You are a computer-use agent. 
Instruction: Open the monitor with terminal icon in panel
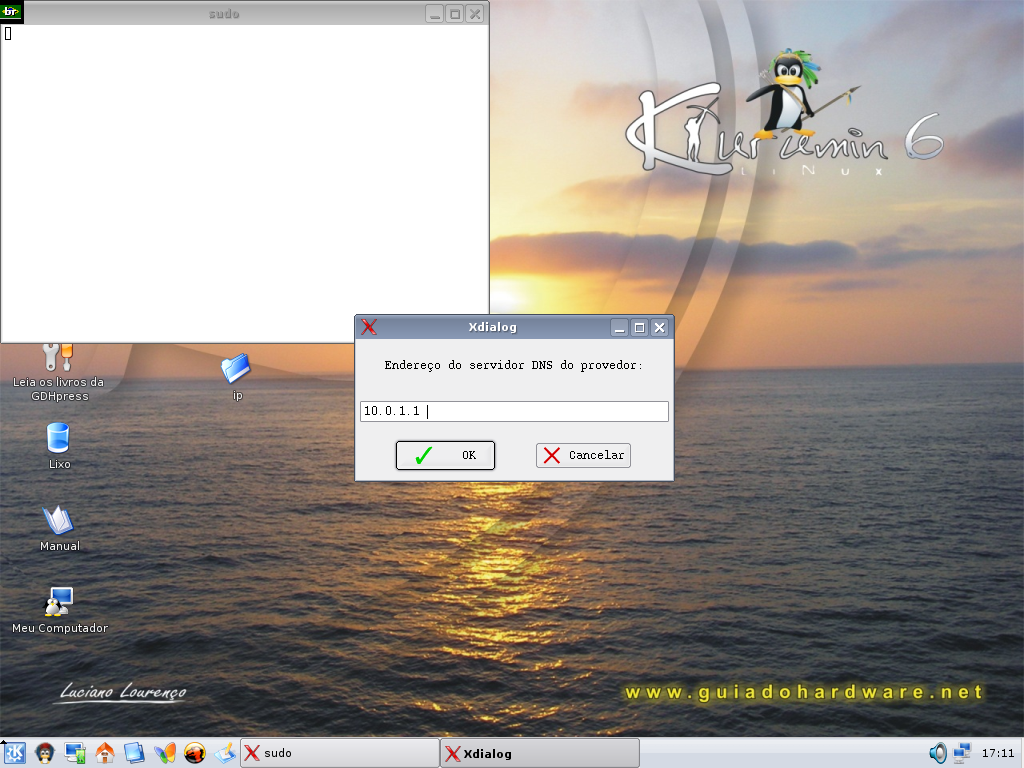[x=74, y=753]
